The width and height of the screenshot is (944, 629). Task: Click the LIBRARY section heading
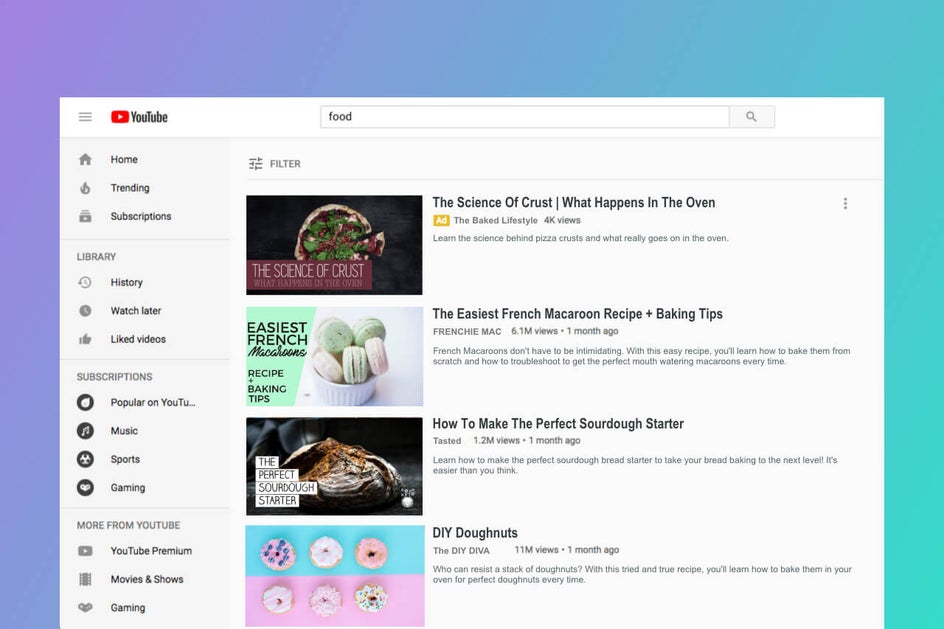click(96, 256)
